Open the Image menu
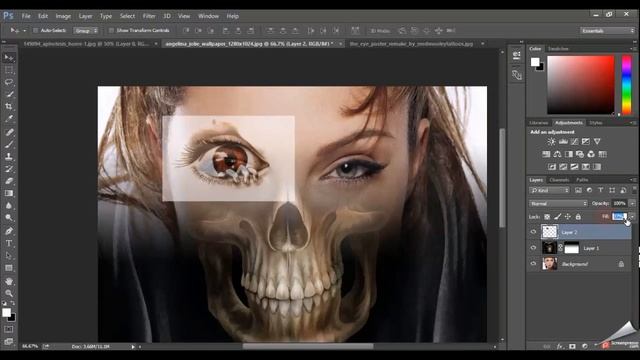This screenshot has height=360, width=640. tap(63, 16)
